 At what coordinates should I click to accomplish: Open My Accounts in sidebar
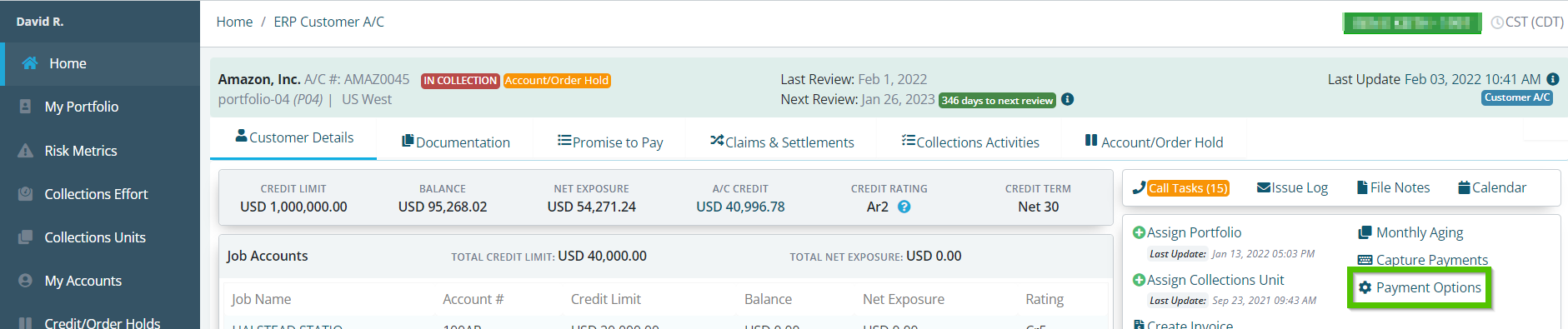click(x=83, y=281)
